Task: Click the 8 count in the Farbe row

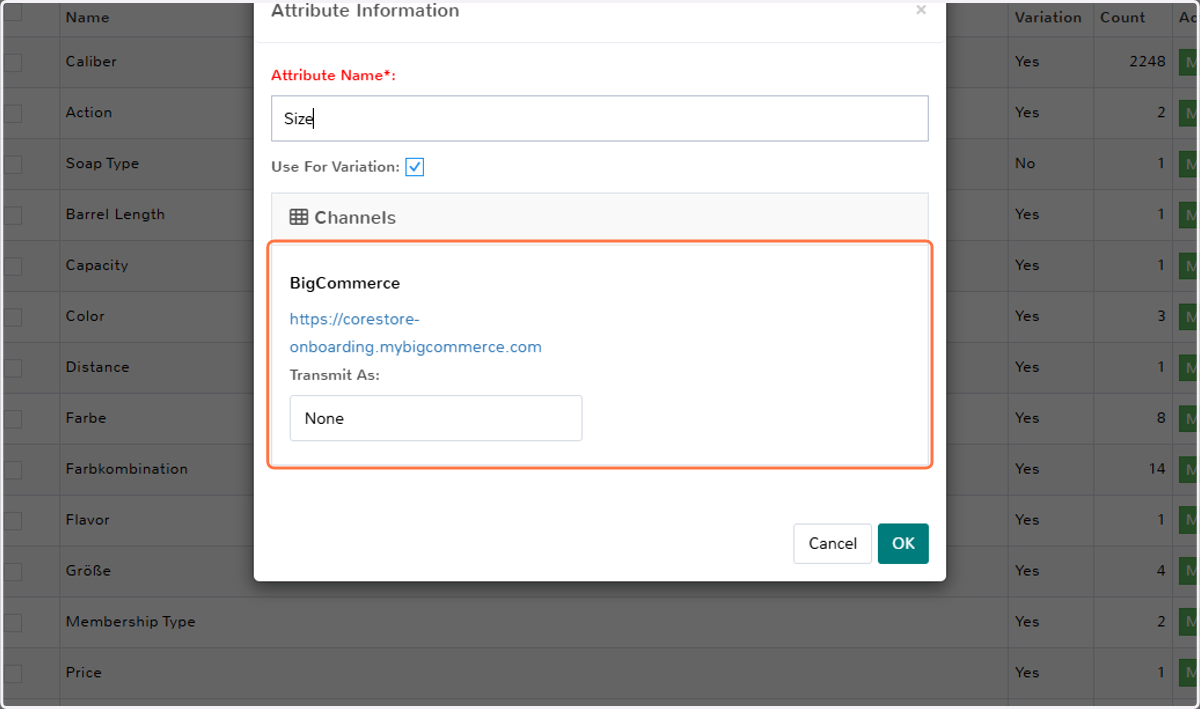Action: (x=1161, y=419)
